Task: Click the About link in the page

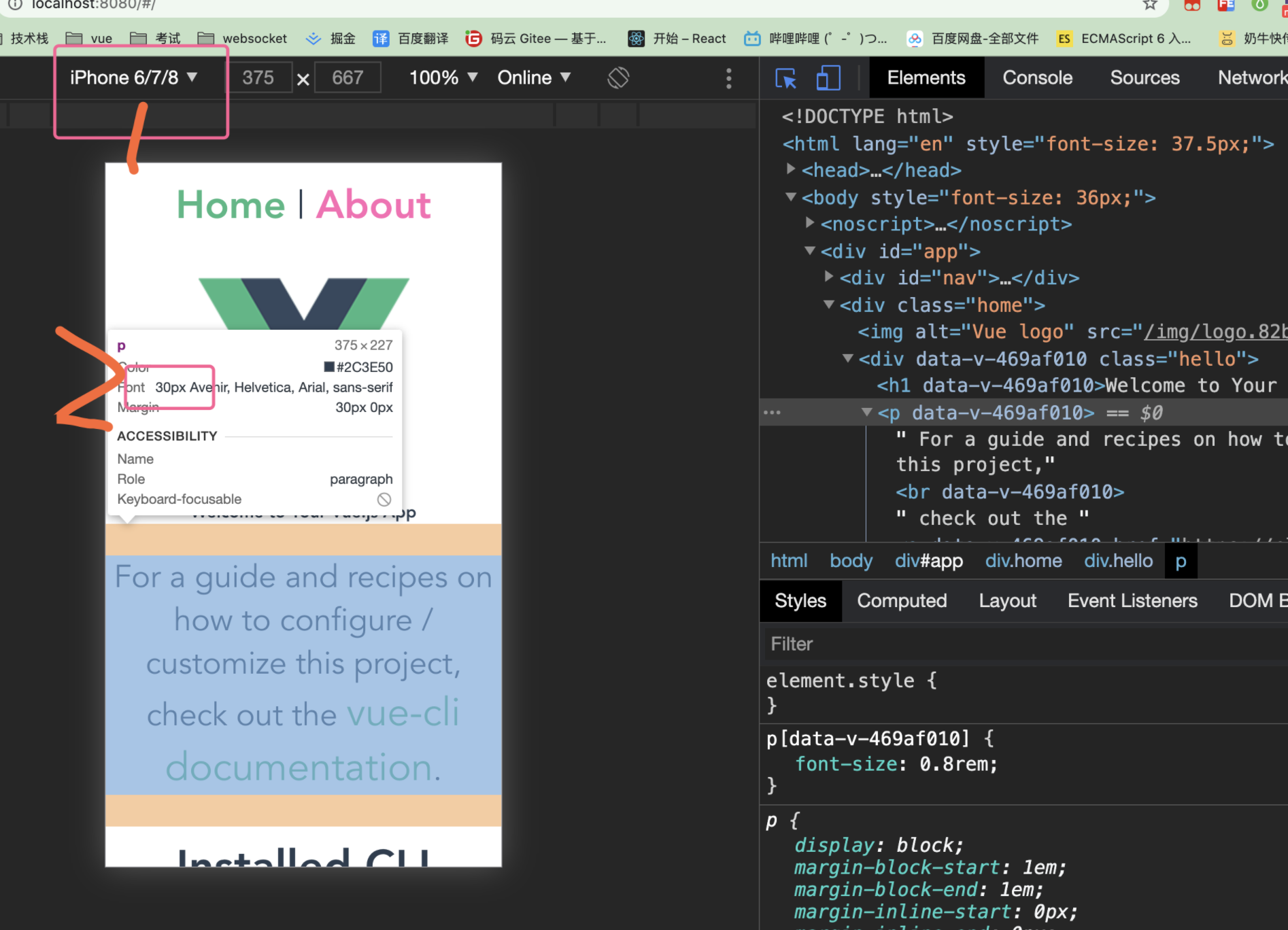Action: click(x=374, y=205)
